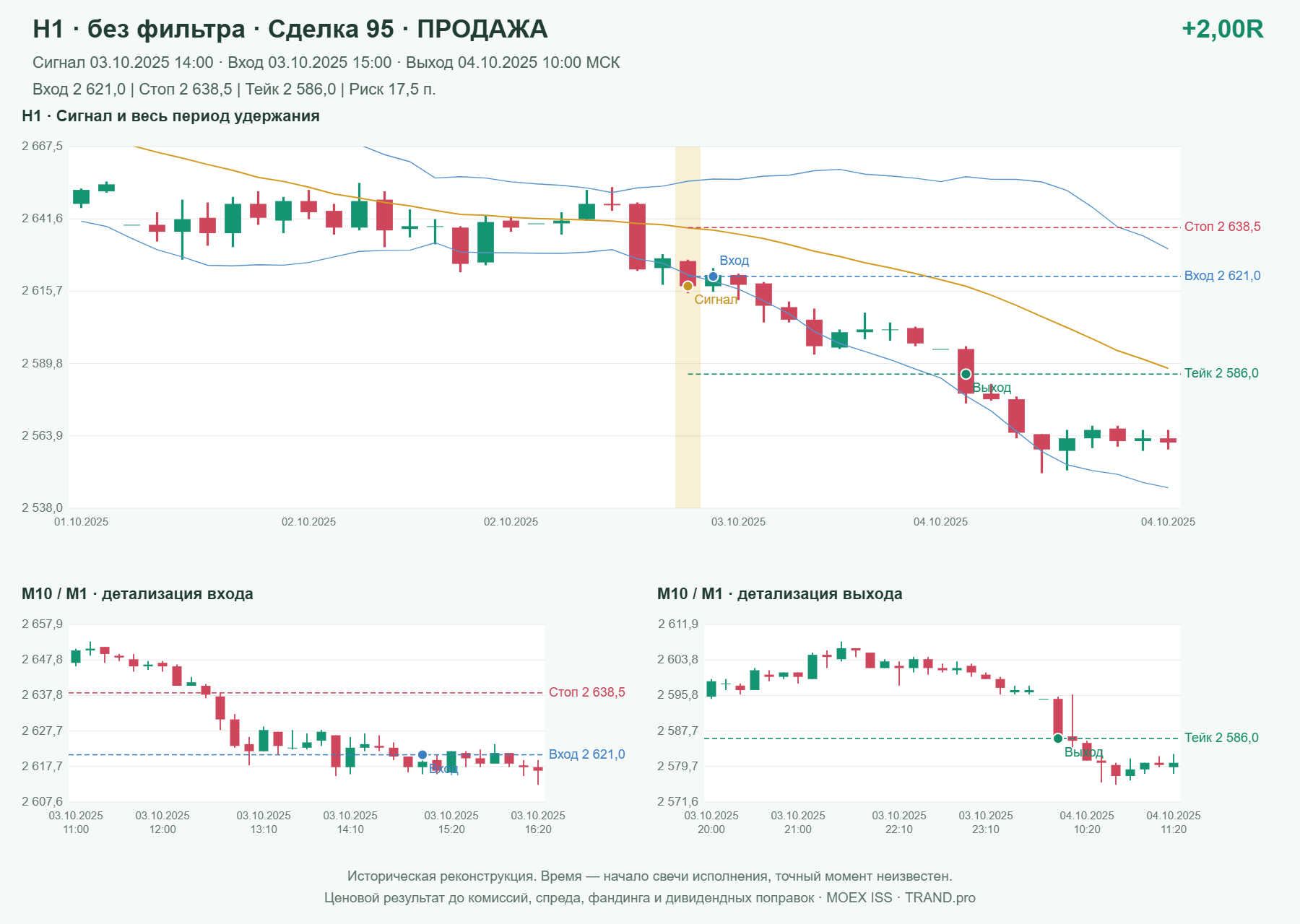Click the '2 538,0' price axis label

[42, 507]
